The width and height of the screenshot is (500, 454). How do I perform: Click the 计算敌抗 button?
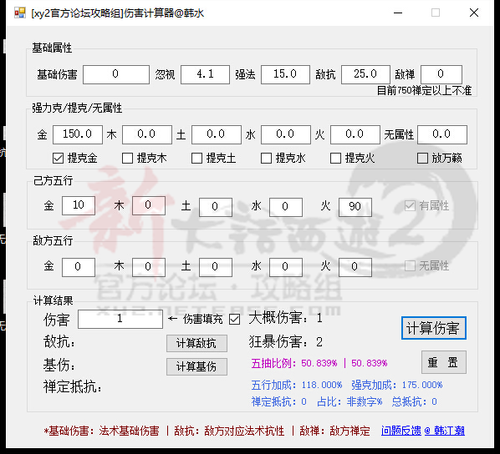pos(197,343)
